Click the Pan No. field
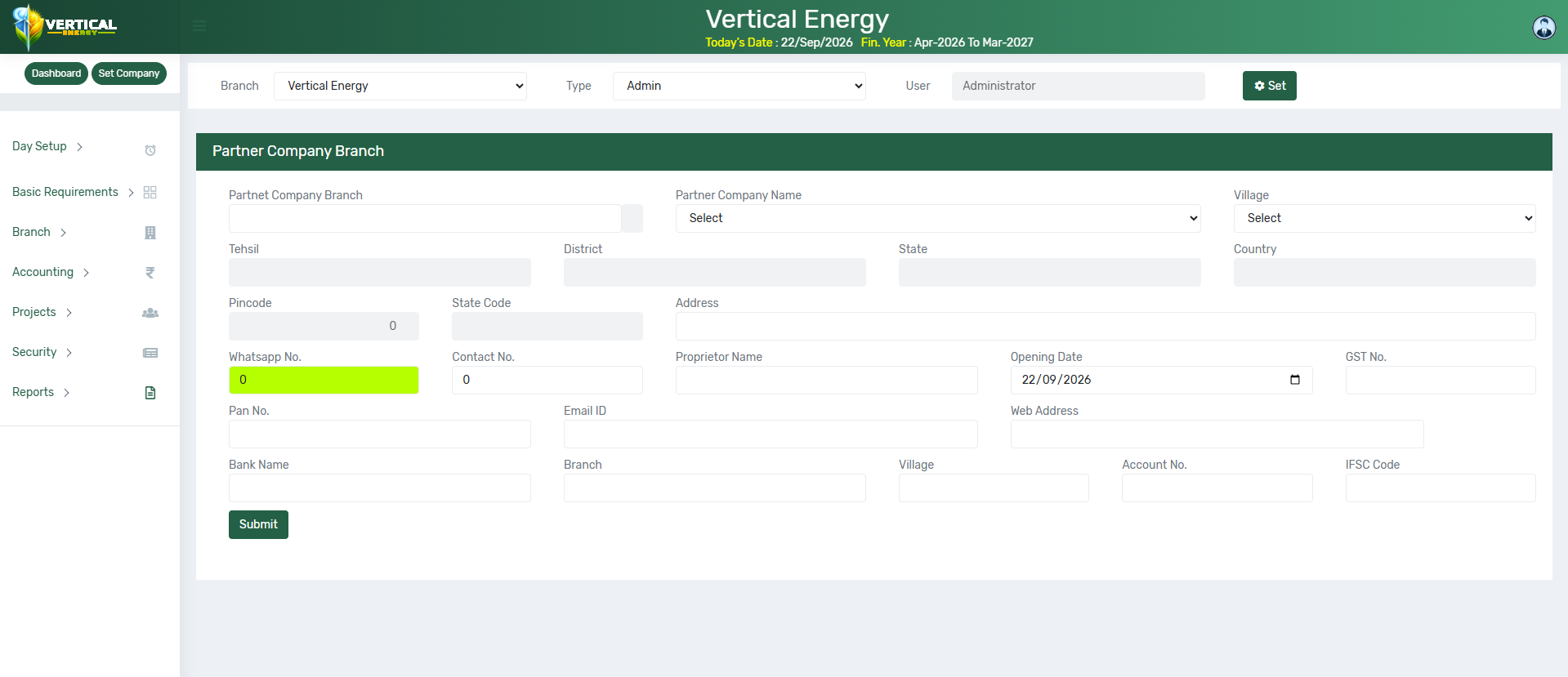 tap(380, 434)
